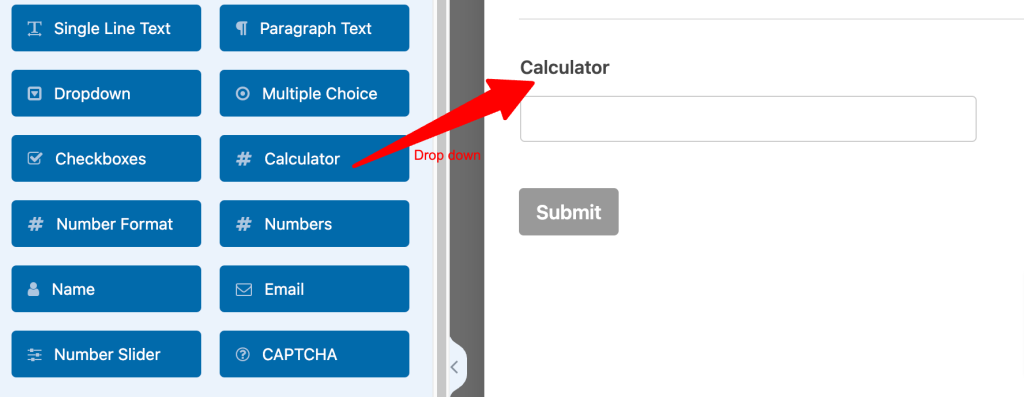Add a Numbers field
Viewport: 1024px width, 397px height.
pos(314,224)
